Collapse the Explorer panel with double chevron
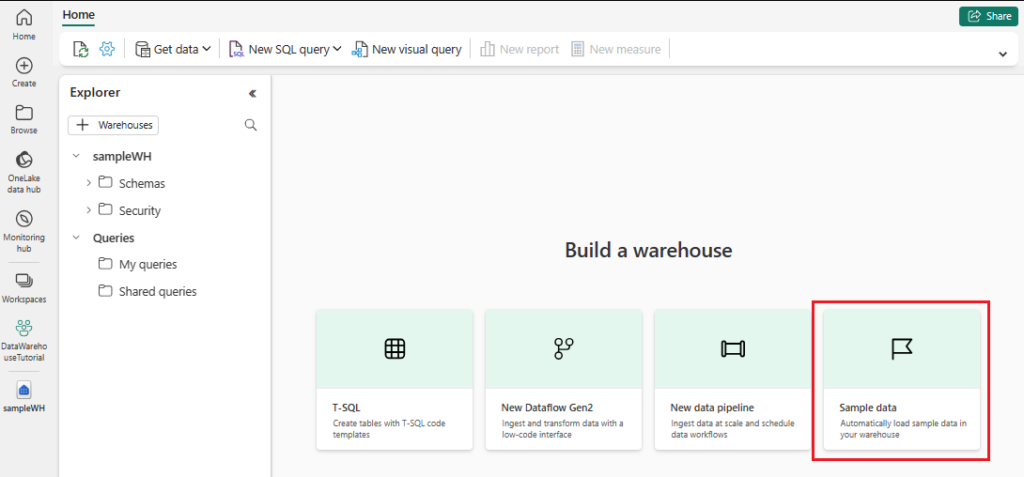The image size is (1024, 477). click(252, 93)
